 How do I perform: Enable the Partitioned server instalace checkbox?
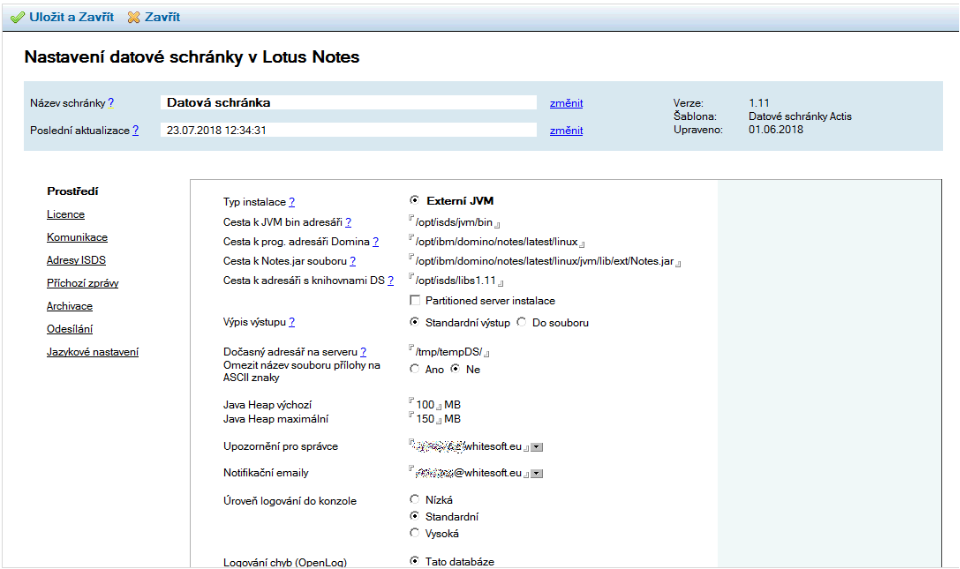click(x=415, y=301)
